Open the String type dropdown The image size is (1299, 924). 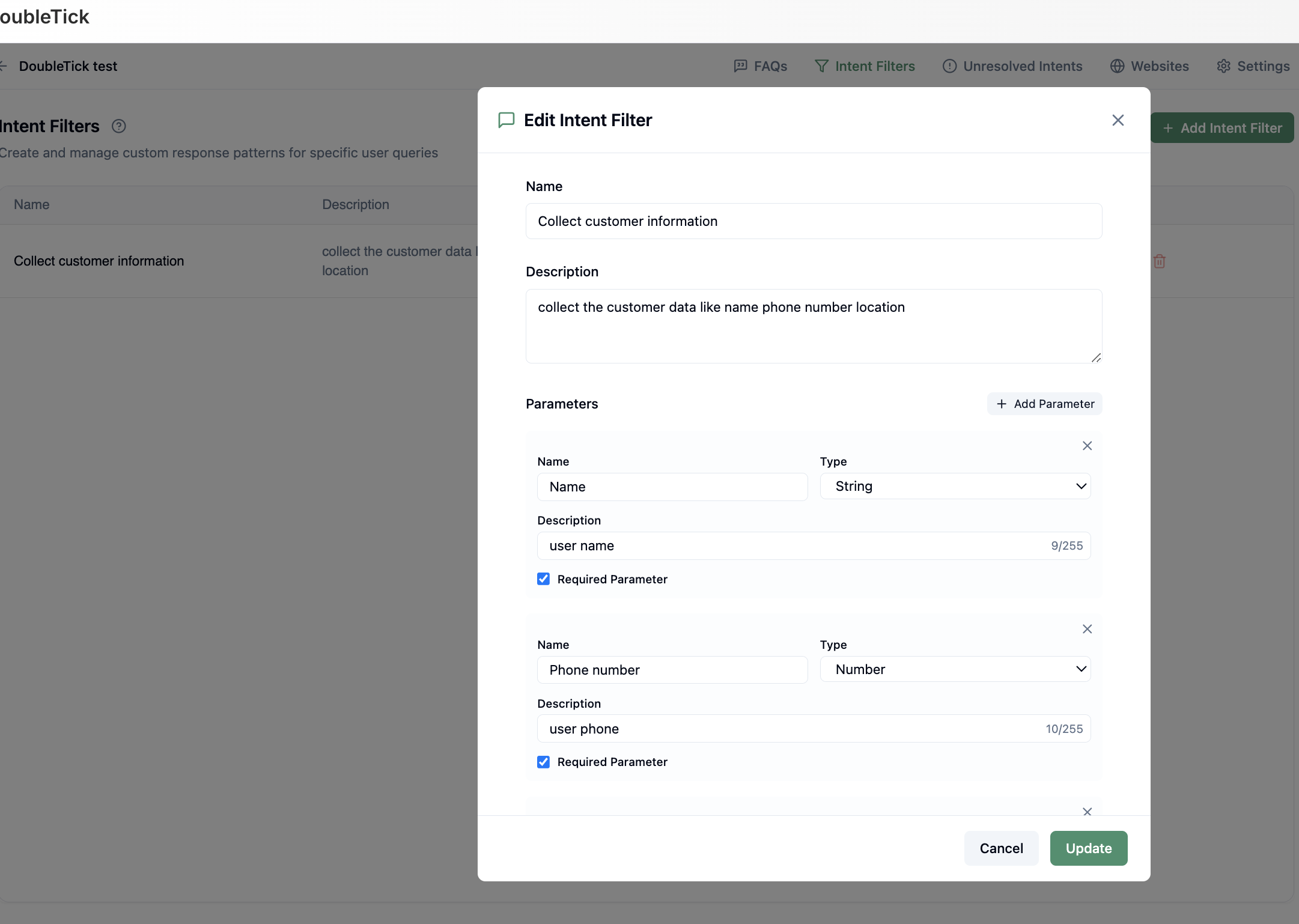[955, 486]
